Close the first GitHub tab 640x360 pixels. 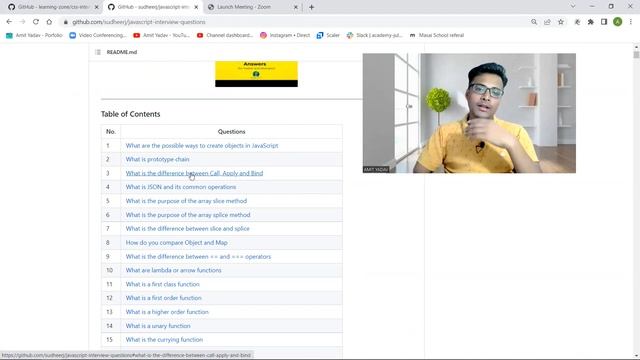point(97,7)
